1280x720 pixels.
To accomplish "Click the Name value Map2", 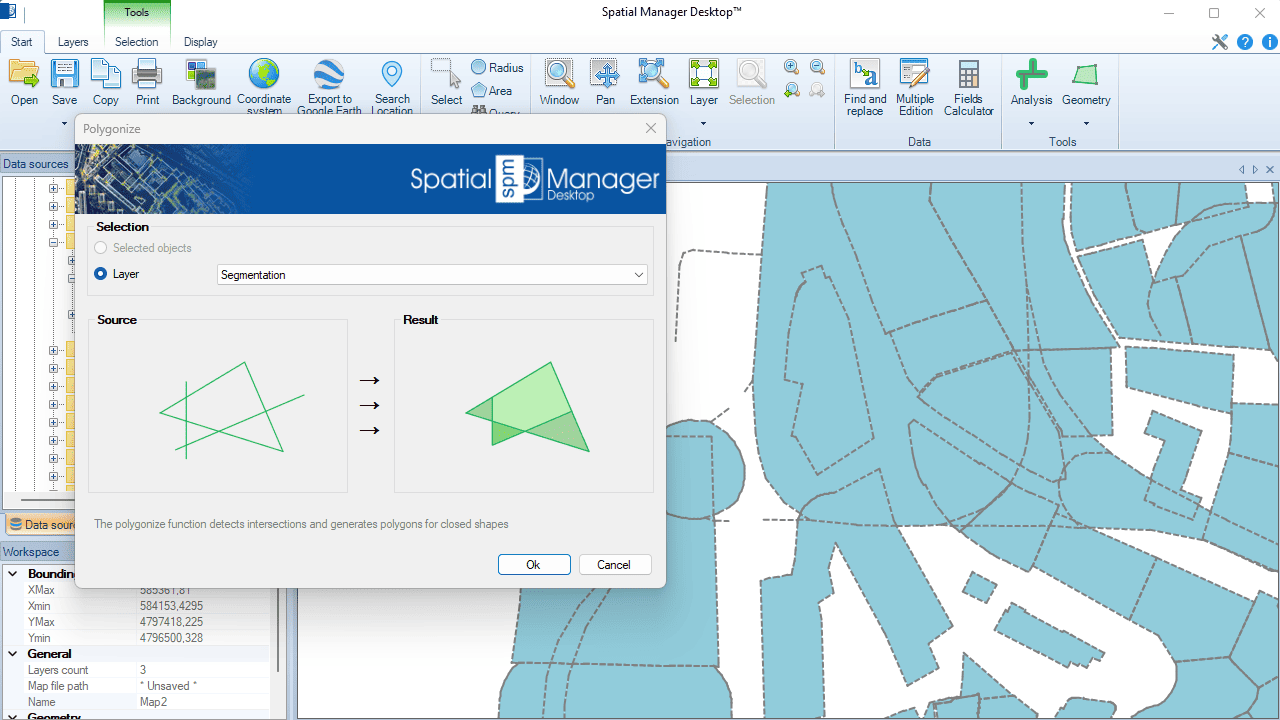I will tap(153, 702).
